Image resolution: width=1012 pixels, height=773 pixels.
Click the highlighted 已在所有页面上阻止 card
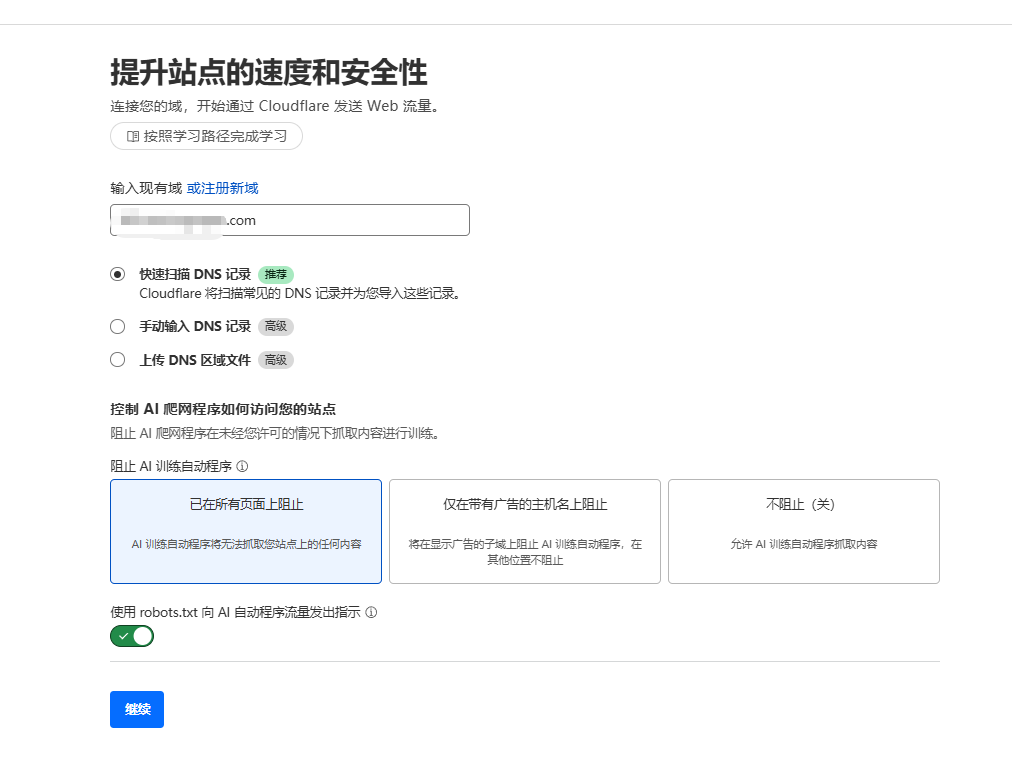click(245, 531)
